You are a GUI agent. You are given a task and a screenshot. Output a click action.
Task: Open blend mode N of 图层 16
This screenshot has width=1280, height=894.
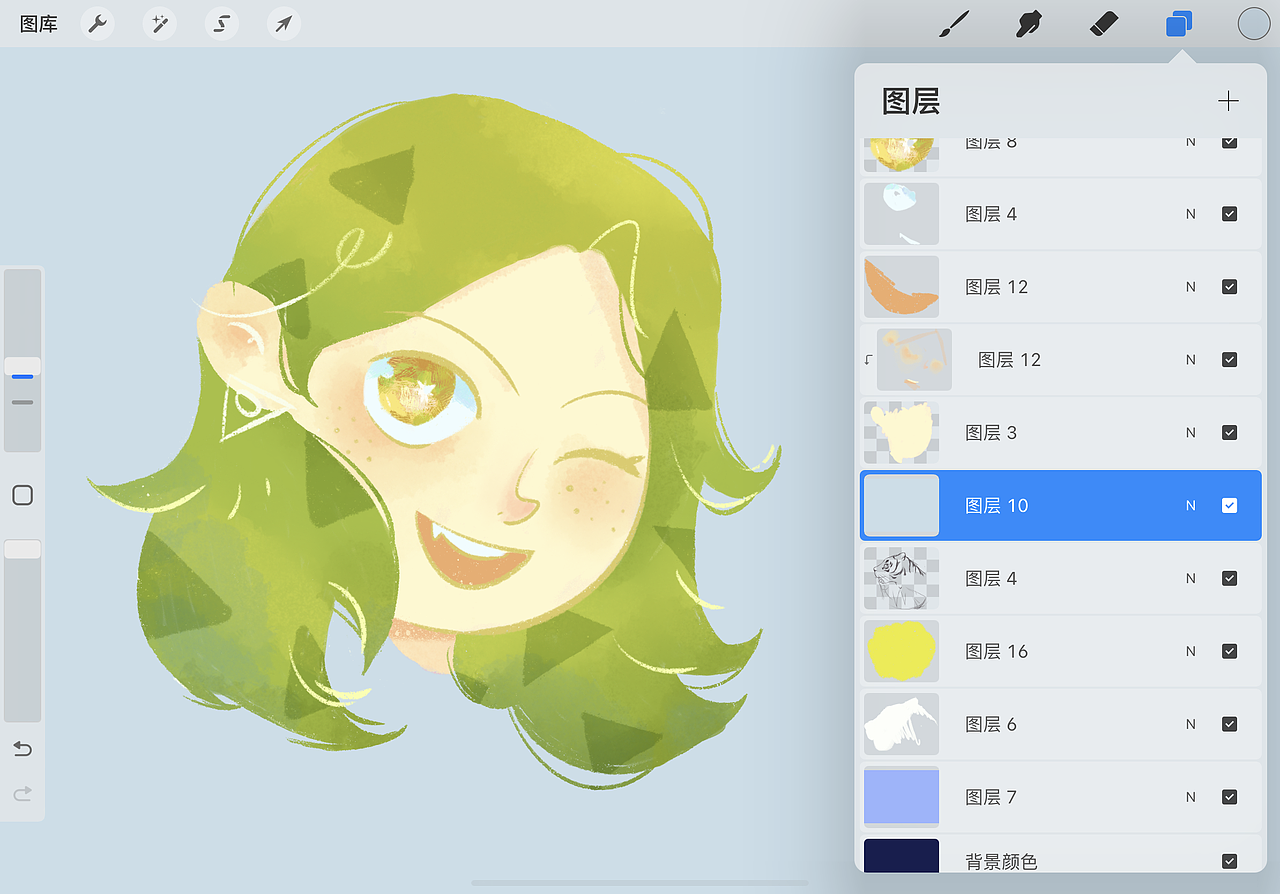pyautogui.click(x=1190, y=651)
